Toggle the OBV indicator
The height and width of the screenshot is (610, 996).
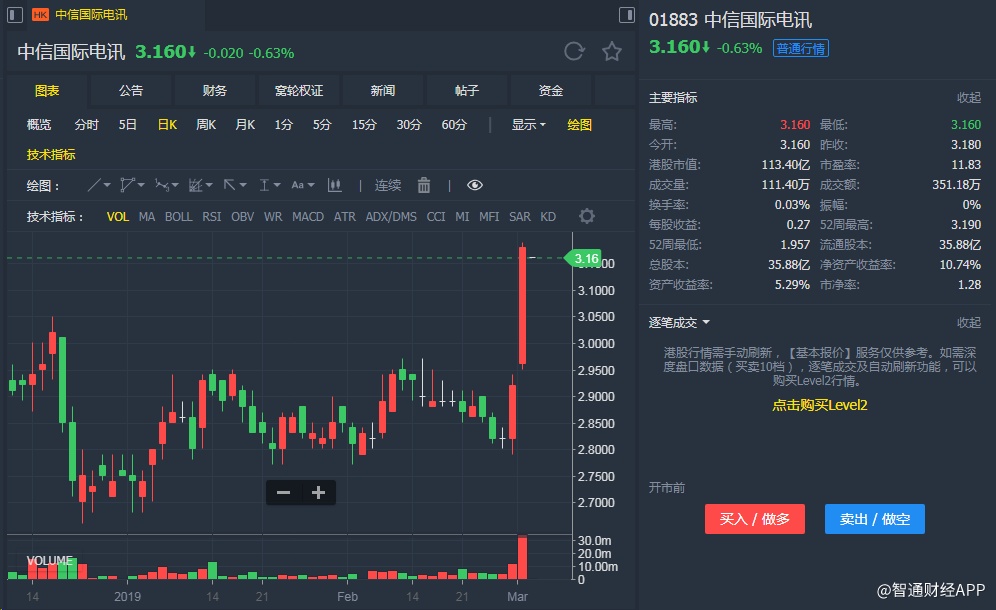[243, 217]
